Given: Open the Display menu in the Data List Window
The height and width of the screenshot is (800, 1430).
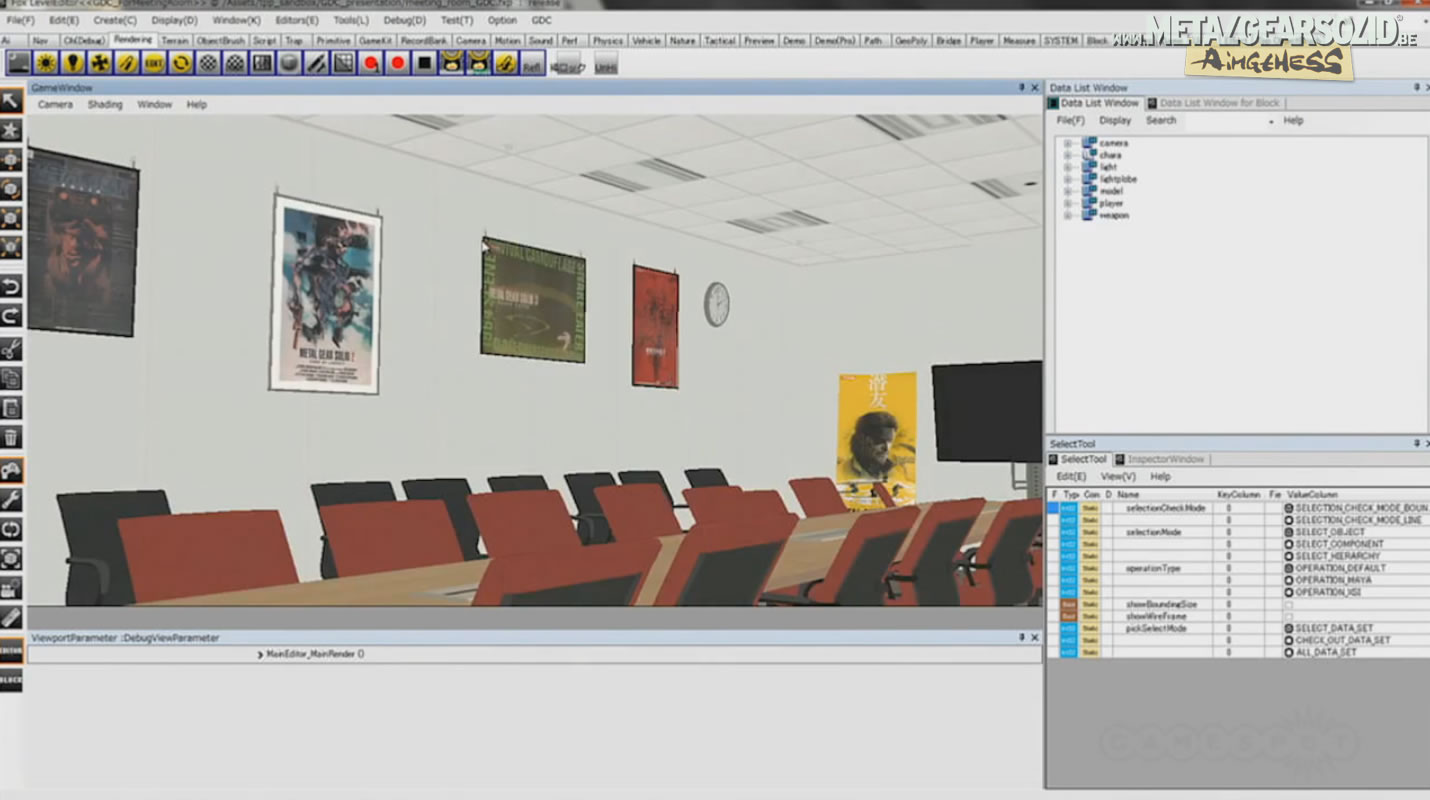Looking at the screenshot, I should coord(1115,120).
